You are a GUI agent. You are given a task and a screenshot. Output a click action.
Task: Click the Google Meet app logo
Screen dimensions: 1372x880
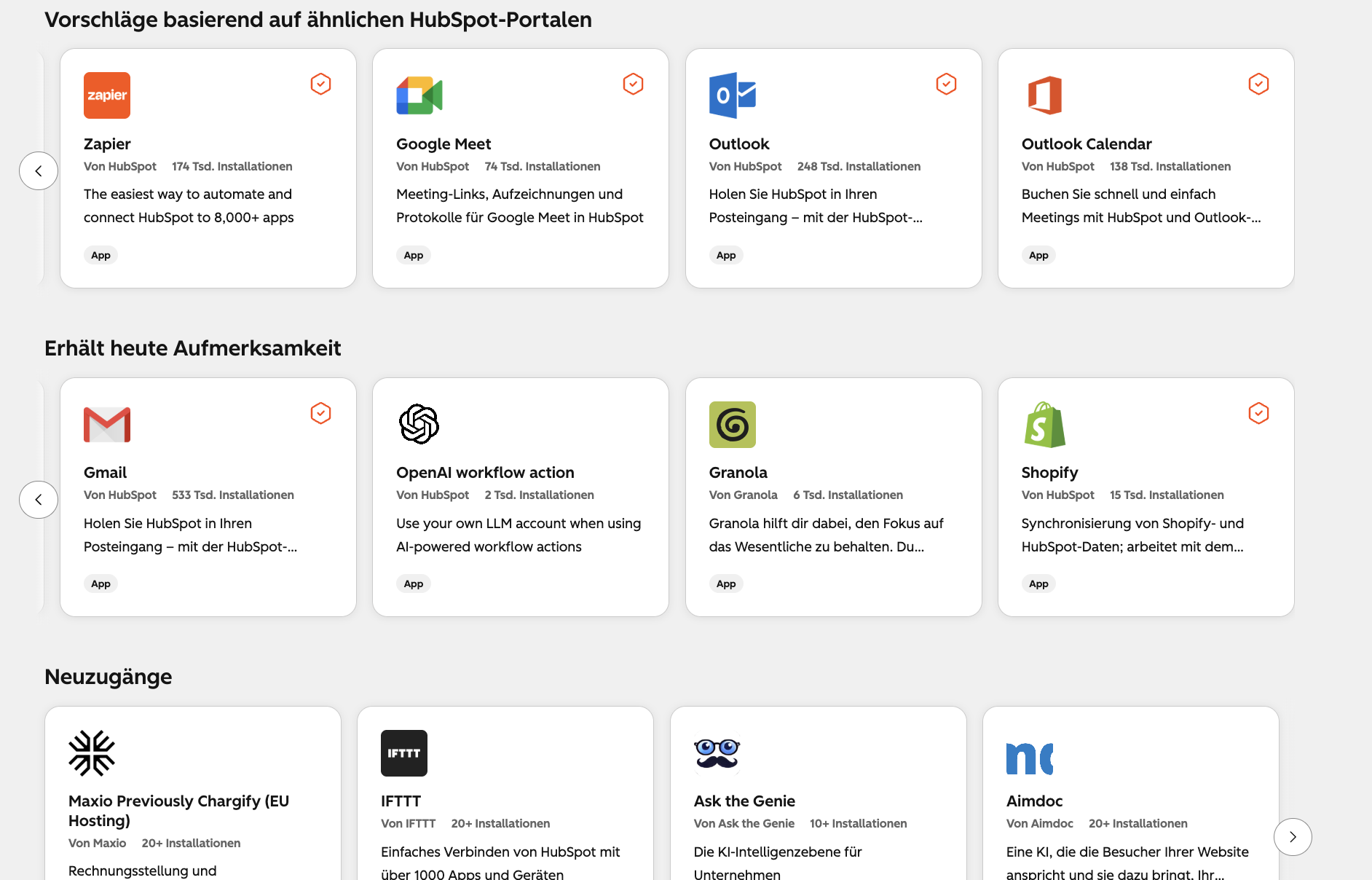[x=419, y=95]
